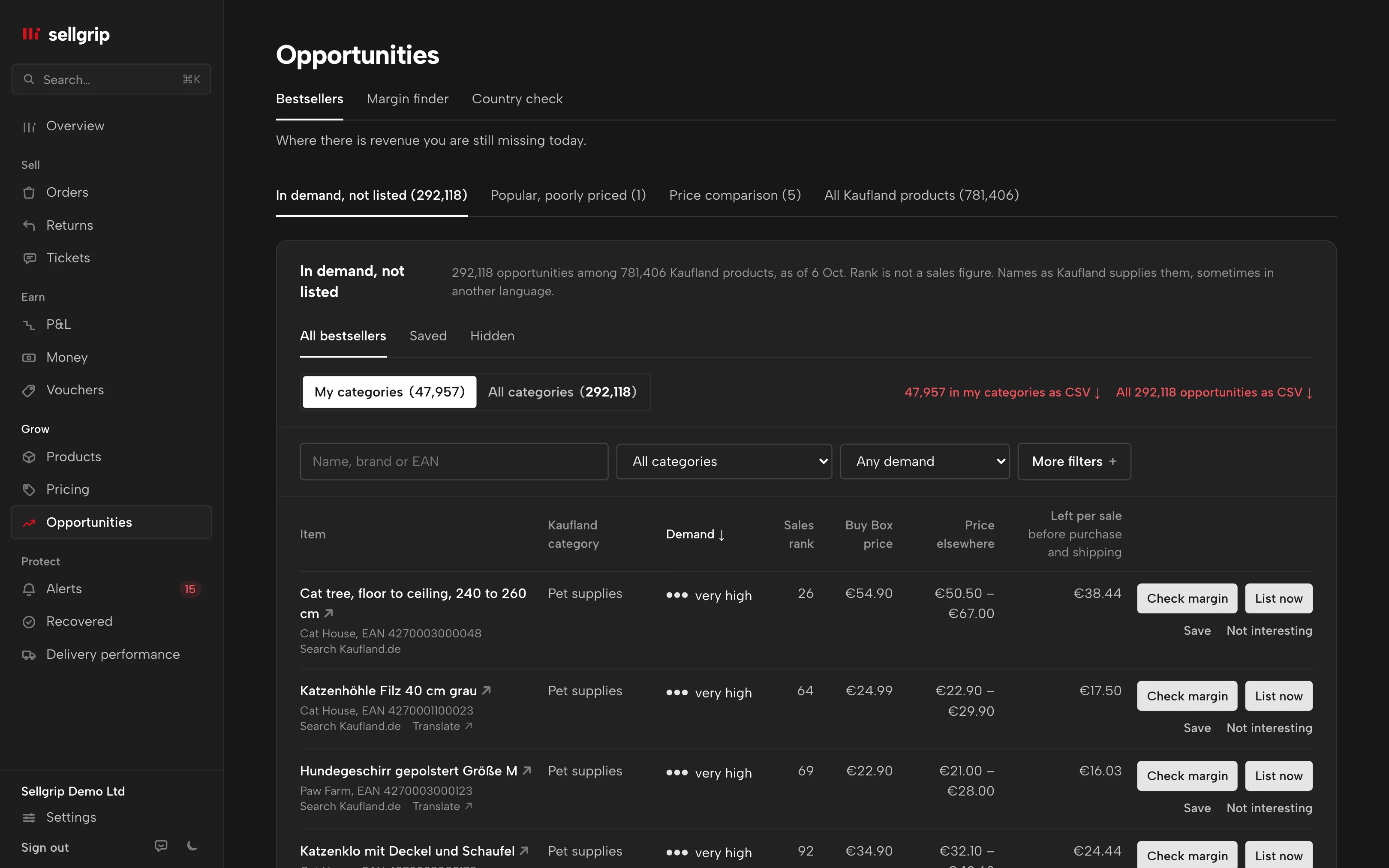
Task: Toggle dark mode moon icon
Action: [x=192, y=846]
